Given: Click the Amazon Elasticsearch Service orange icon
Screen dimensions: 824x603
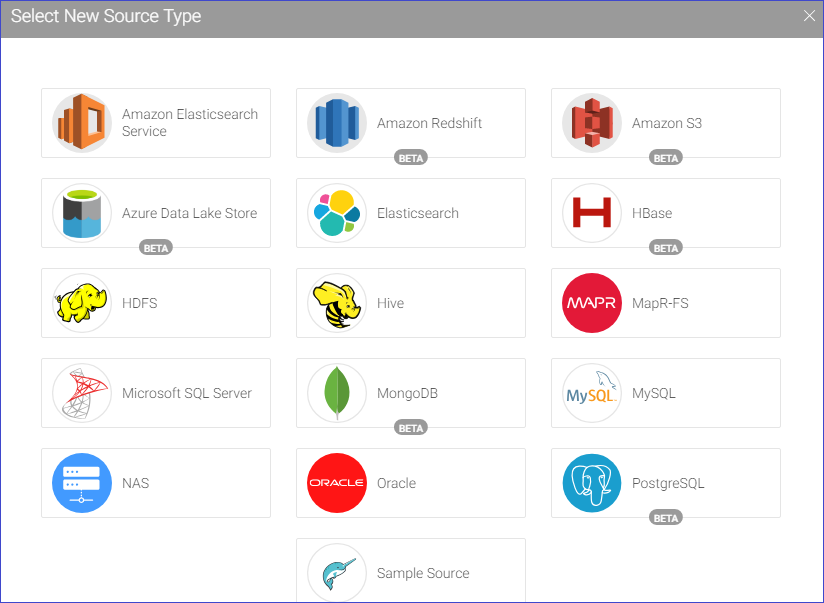Looking at the screenshot, I should (x=82, y=123).
